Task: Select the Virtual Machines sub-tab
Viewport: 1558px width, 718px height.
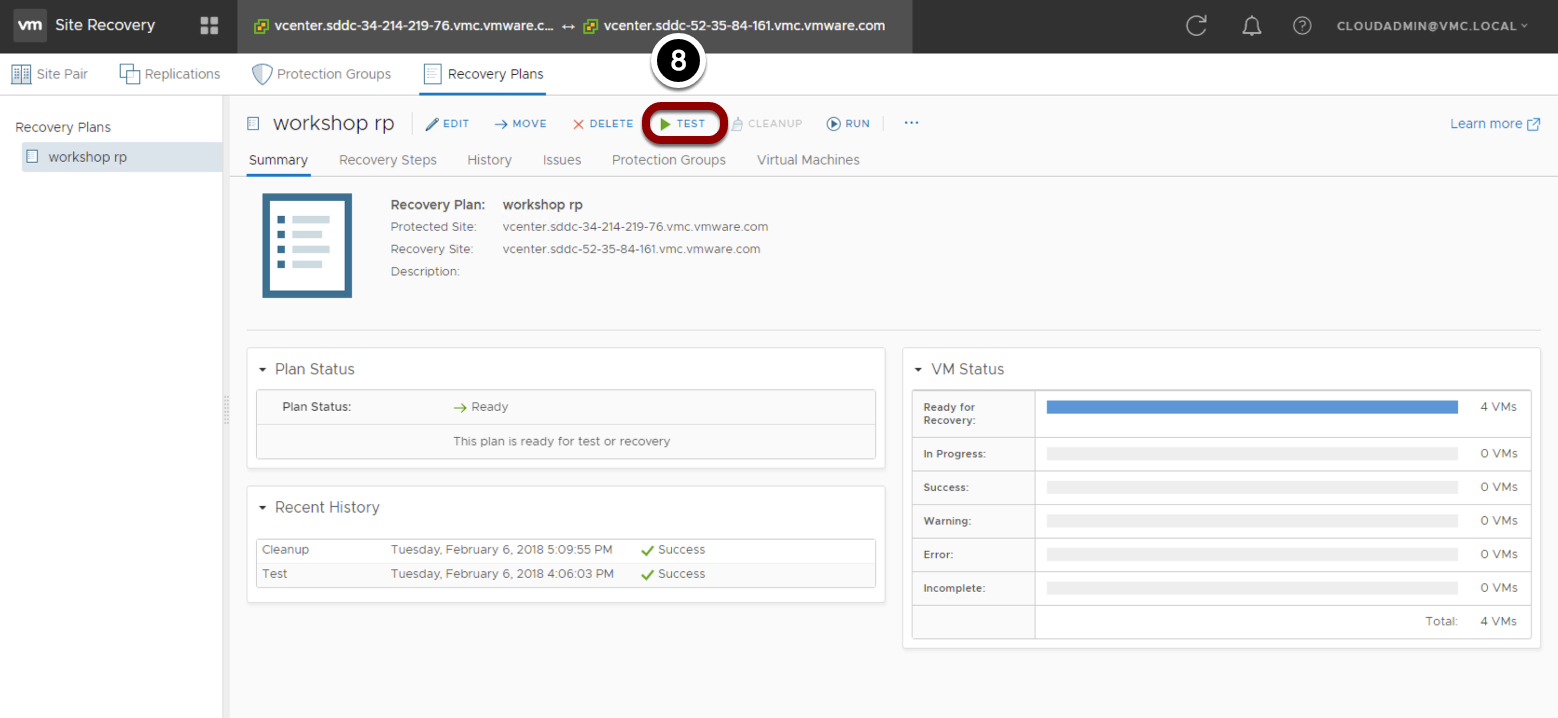Action: pos(808,160)
